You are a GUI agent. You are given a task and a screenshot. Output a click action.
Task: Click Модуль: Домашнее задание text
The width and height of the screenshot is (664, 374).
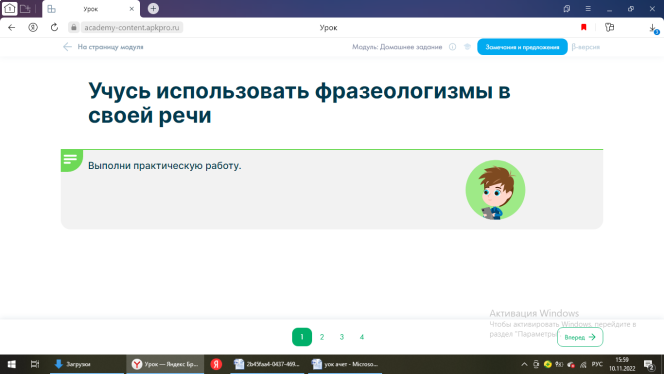[397, 47]
